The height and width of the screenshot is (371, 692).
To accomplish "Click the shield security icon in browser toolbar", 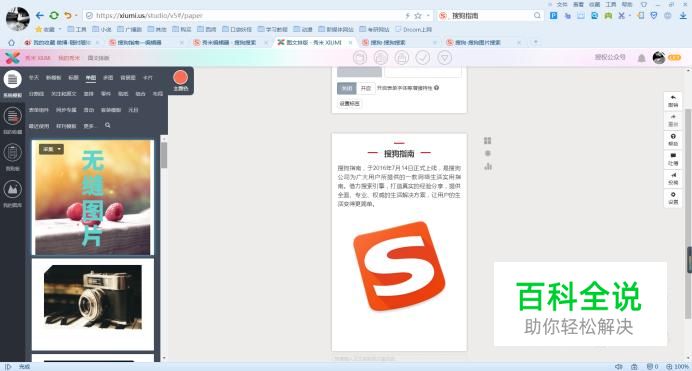I will pyautogui.click(x=654, y=15).
